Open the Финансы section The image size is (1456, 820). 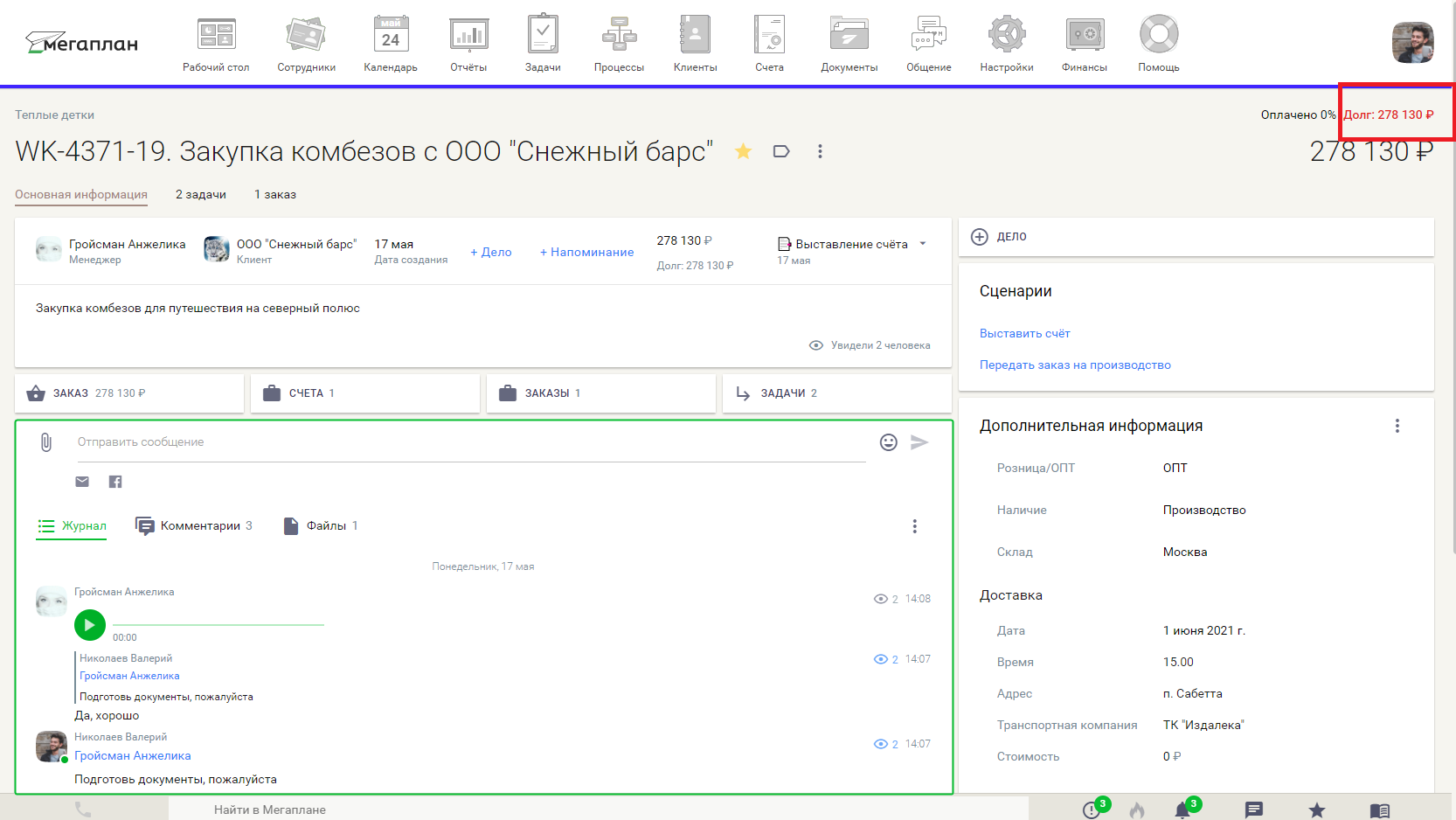(x=1085, y=44)
